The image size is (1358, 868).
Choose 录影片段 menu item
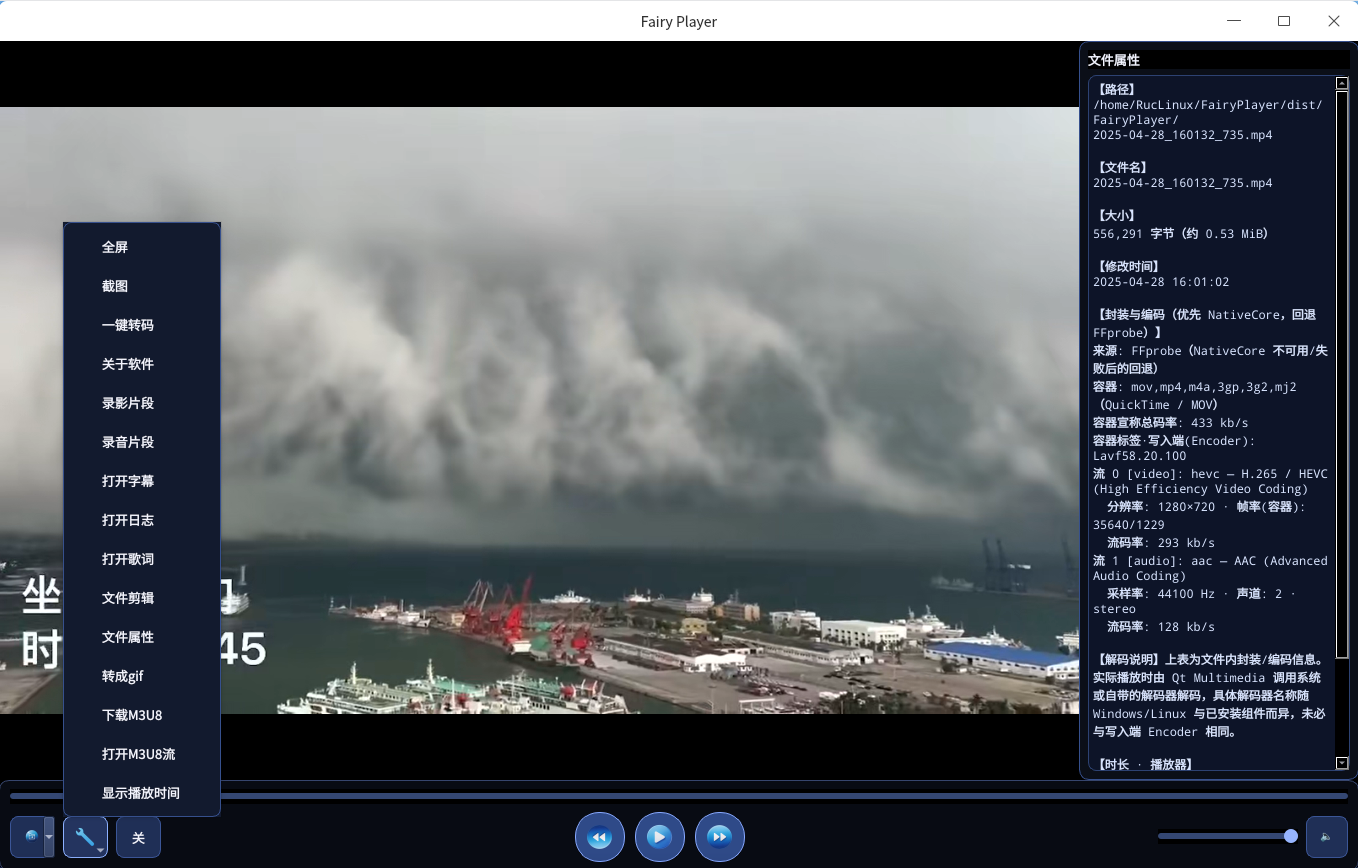142,403
